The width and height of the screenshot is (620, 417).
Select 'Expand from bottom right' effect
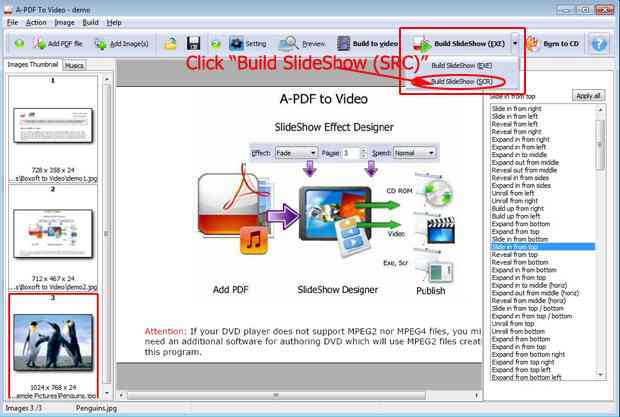[528, 355]
